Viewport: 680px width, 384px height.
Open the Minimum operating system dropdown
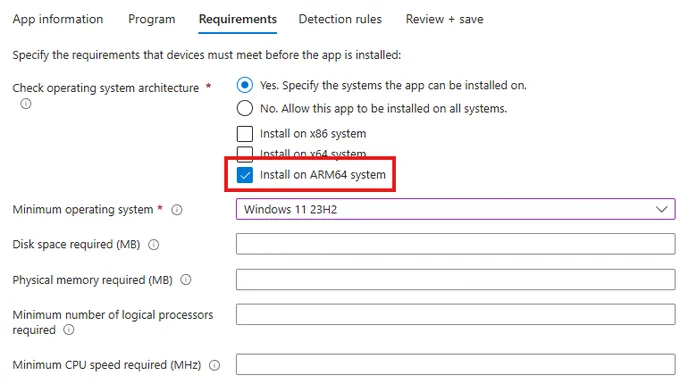point(455,209)
